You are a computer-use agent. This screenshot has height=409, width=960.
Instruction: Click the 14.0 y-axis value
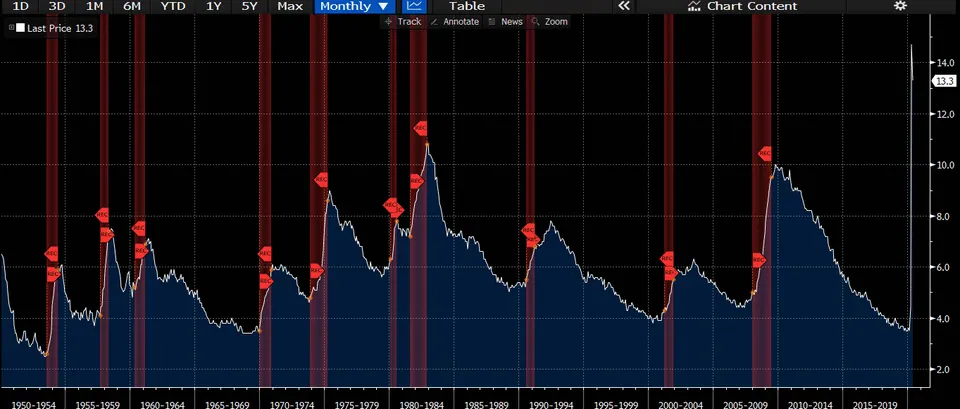(x=945, y=62)
